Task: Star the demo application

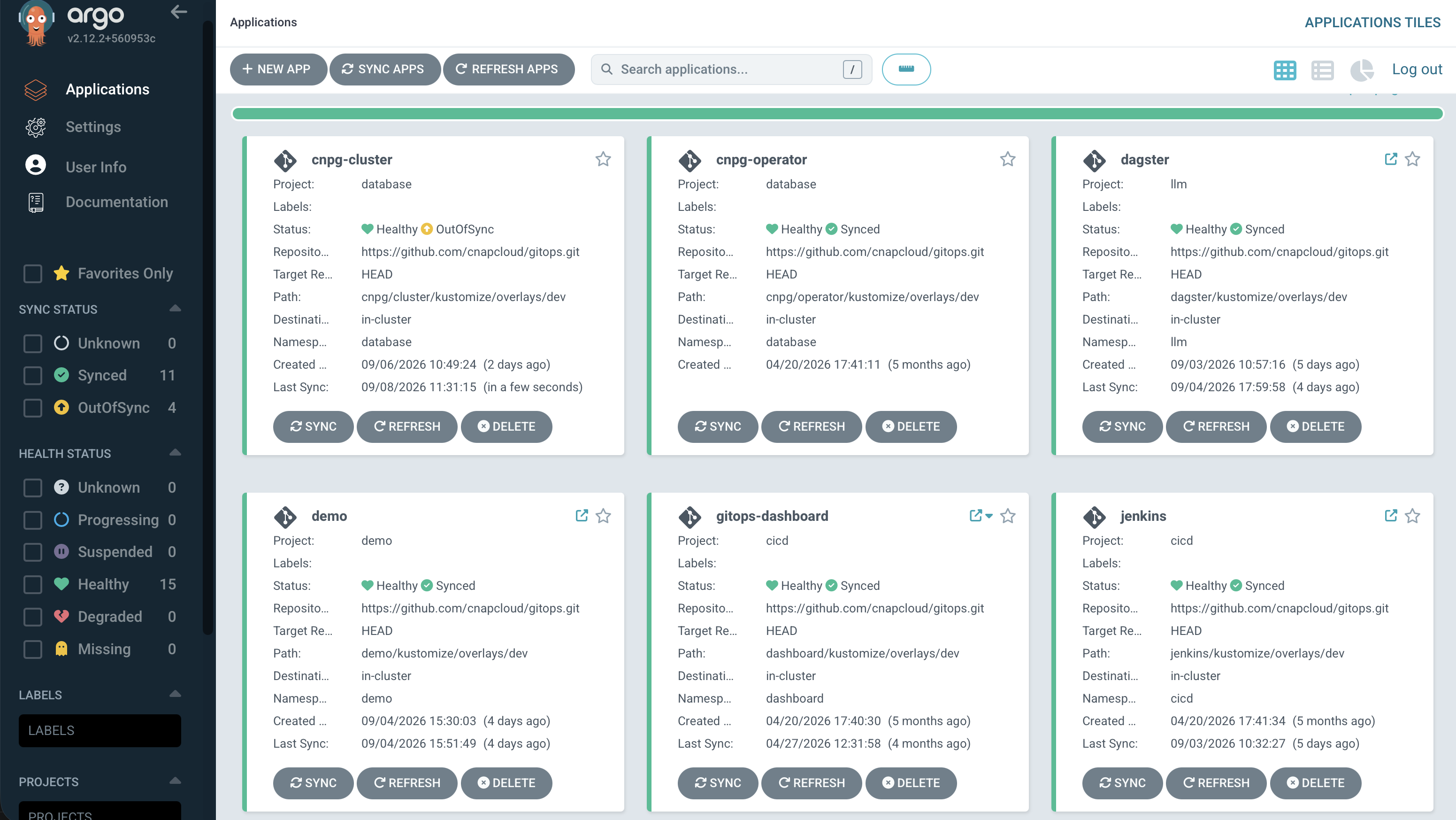Action: coord(603,516)
